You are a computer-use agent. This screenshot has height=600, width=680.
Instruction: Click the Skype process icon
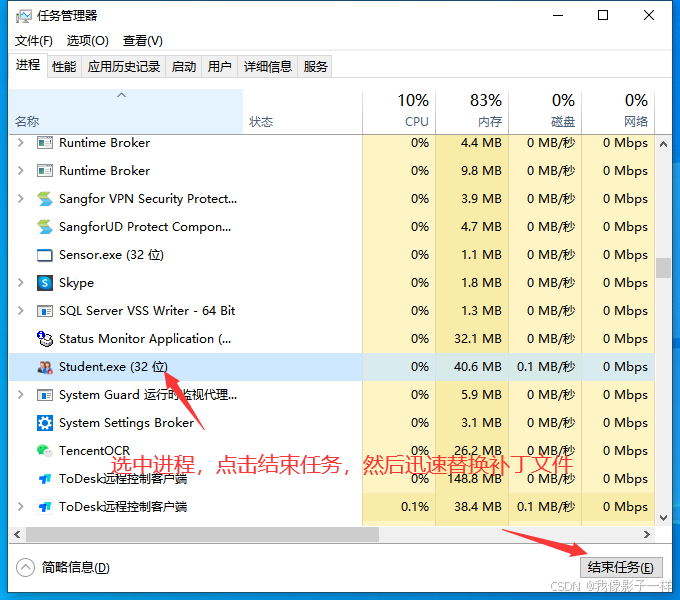[x=45, y=283]
